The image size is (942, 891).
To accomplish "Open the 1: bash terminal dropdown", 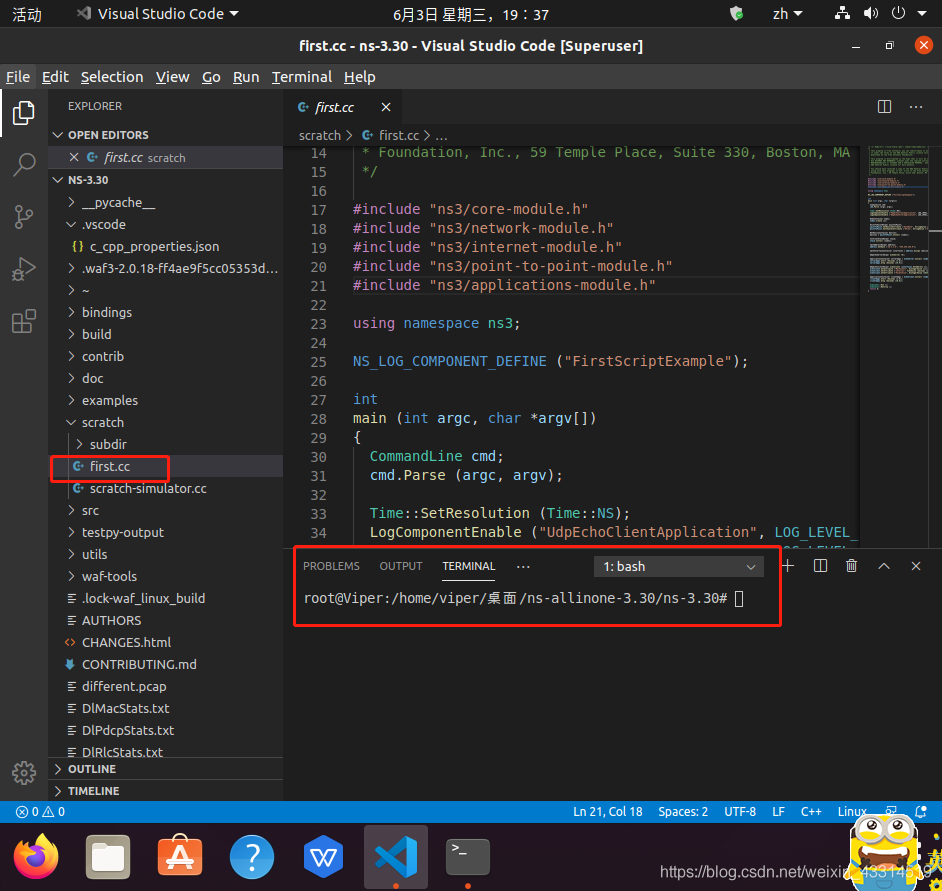I will (x=679, y=566).
